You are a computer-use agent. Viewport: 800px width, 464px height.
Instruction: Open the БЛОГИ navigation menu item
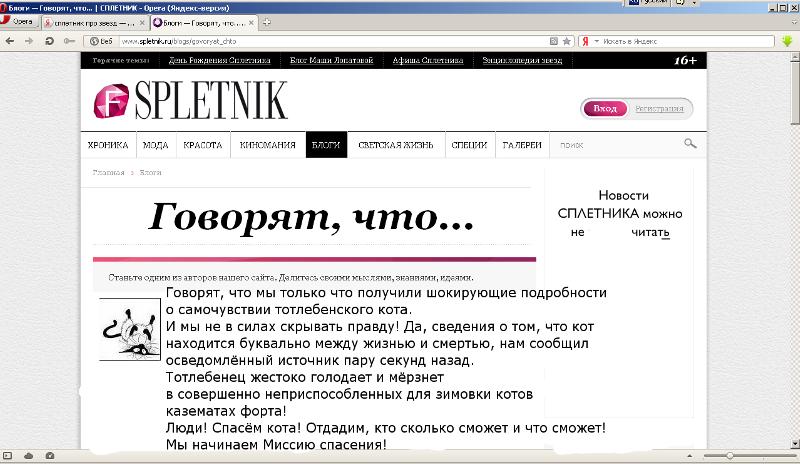326,145
